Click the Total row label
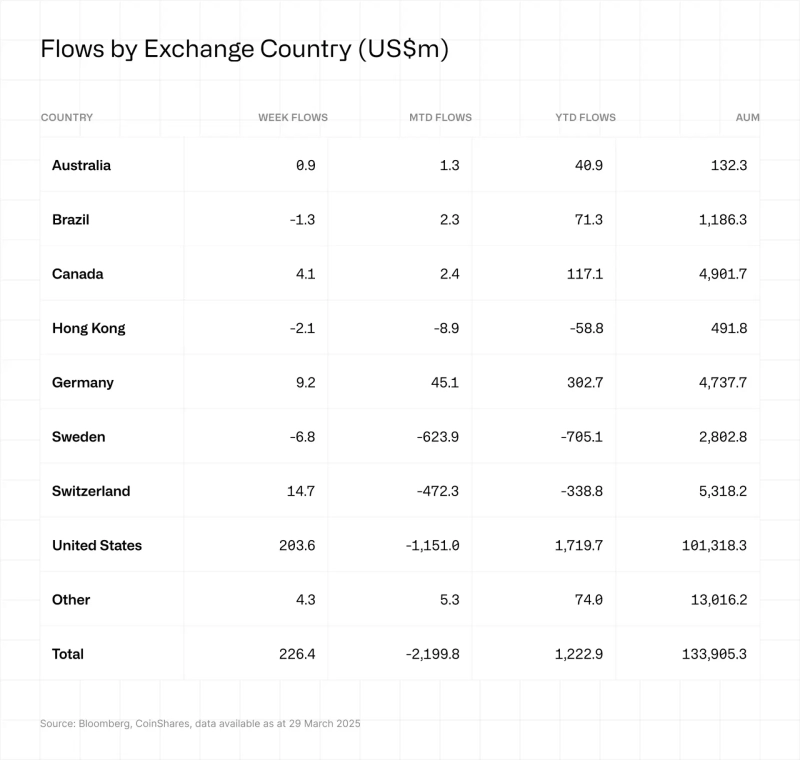 point(68,654)
